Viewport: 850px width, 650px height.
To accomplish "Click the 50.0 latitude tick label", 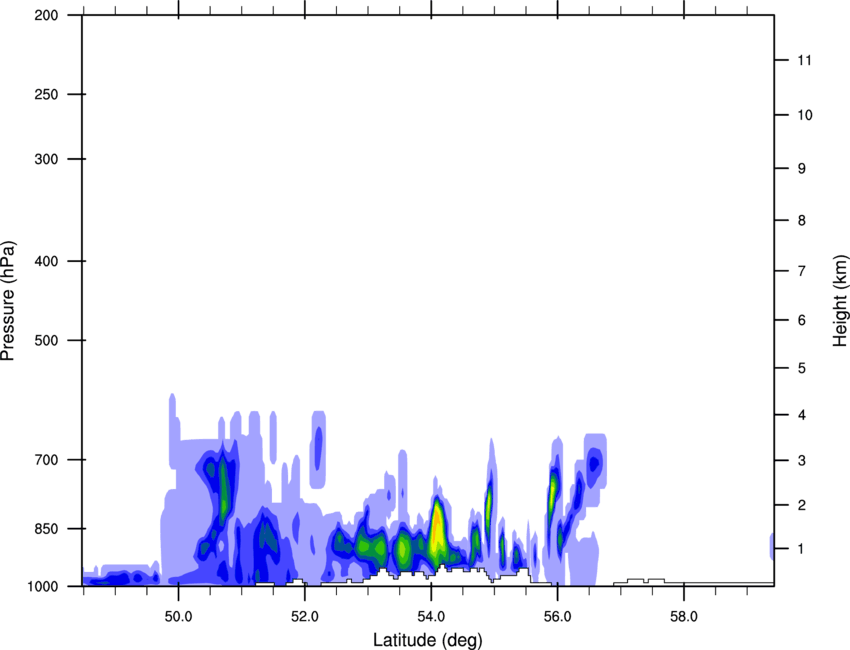I will [x=178, y=617].
